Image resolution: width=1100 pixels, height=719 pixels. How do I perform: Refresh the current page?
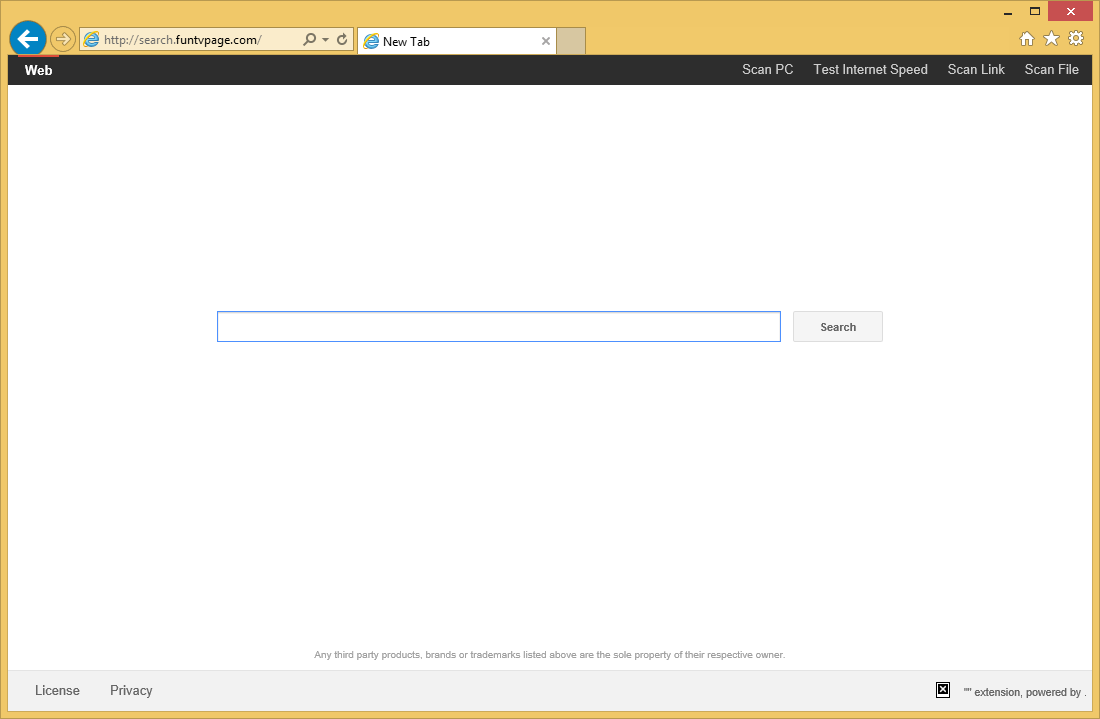[341, 39]
